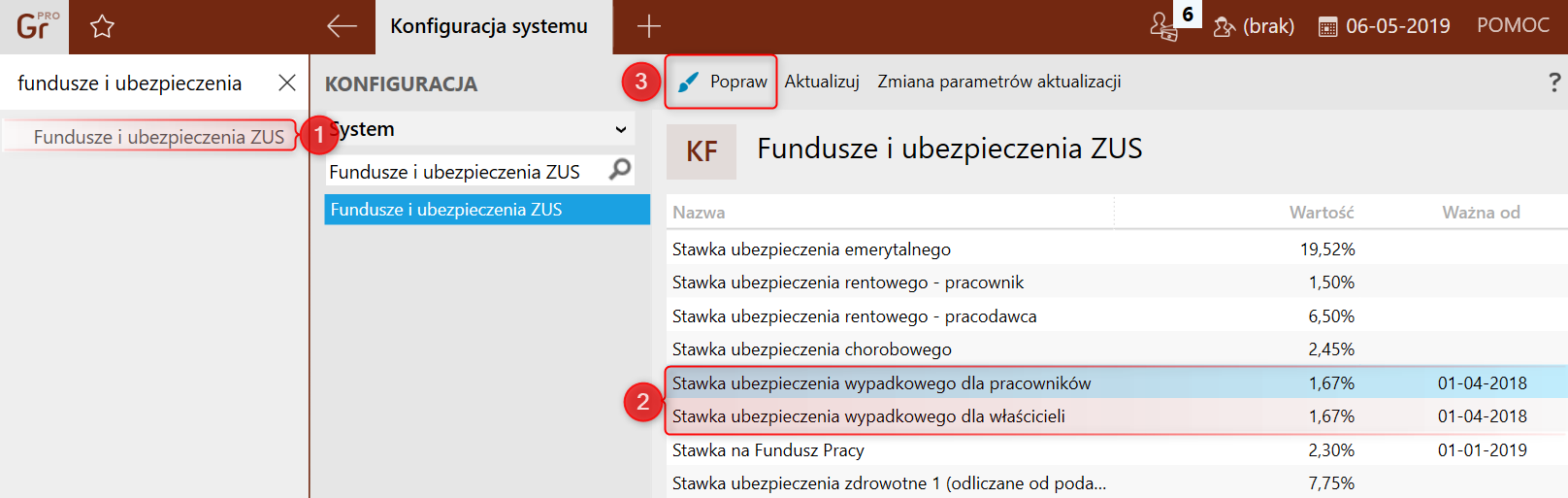Click the Aktualizuj toolbar button
Screen dimensions: 1568x498
coord(822,82)
